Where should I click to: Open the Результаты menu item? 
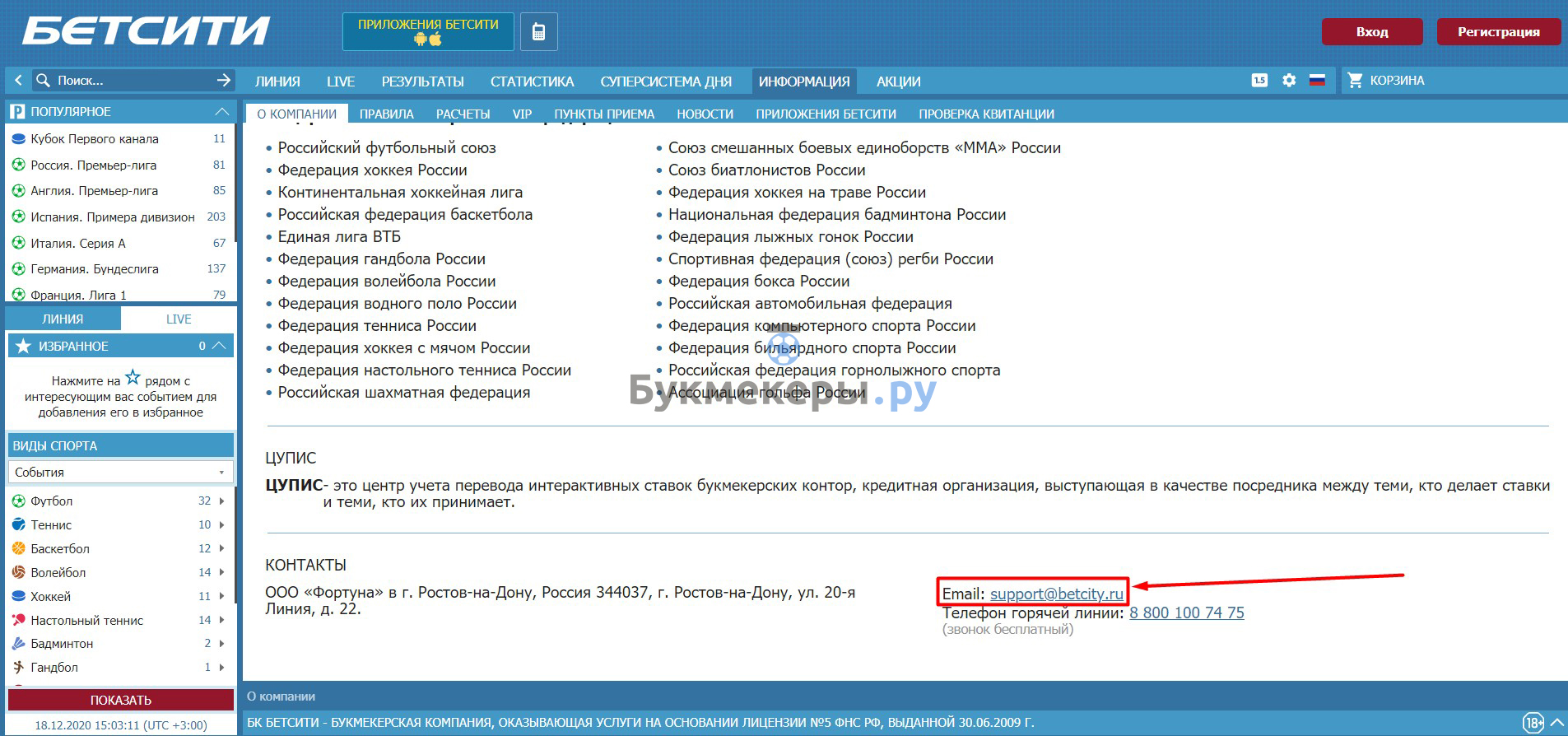pos(422,82)
